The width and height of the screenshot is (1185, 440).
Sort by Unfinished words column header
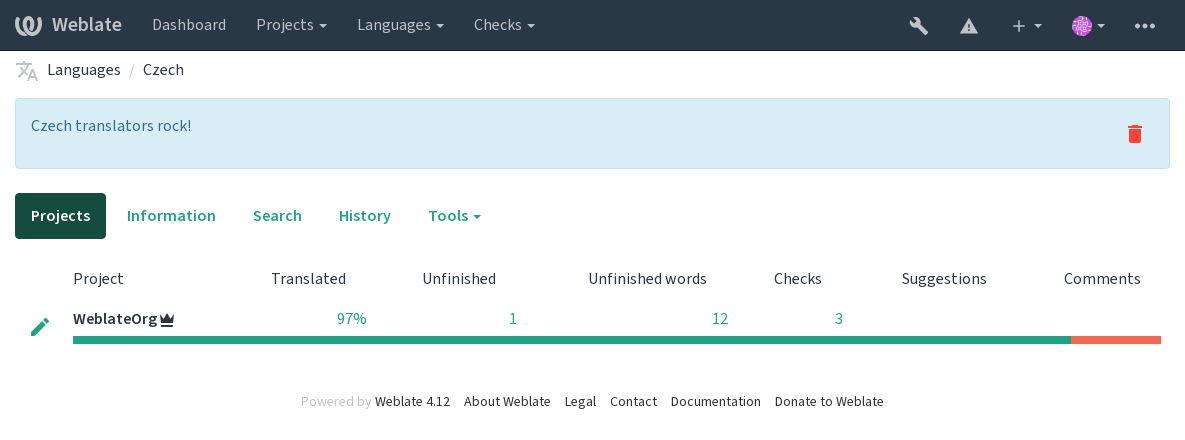click(x=647, y=279)
